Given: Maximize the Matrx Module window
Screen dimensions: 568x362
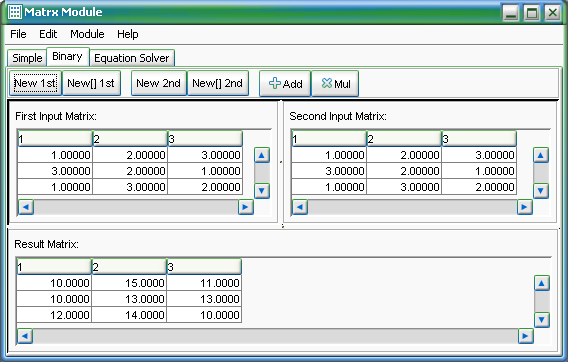Looking at the screenshot, I should click(532, 13).
